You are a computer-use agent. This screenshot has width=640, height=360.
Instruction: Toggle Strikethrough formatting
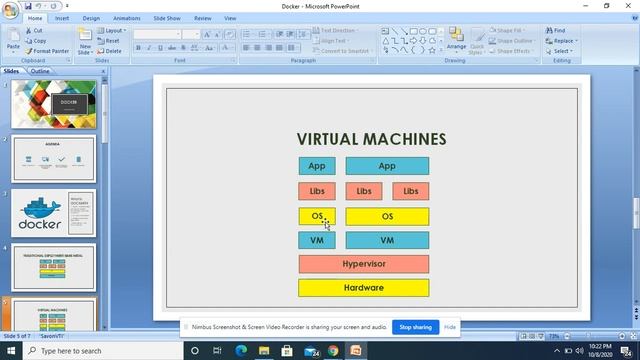(x=172, y=48)
